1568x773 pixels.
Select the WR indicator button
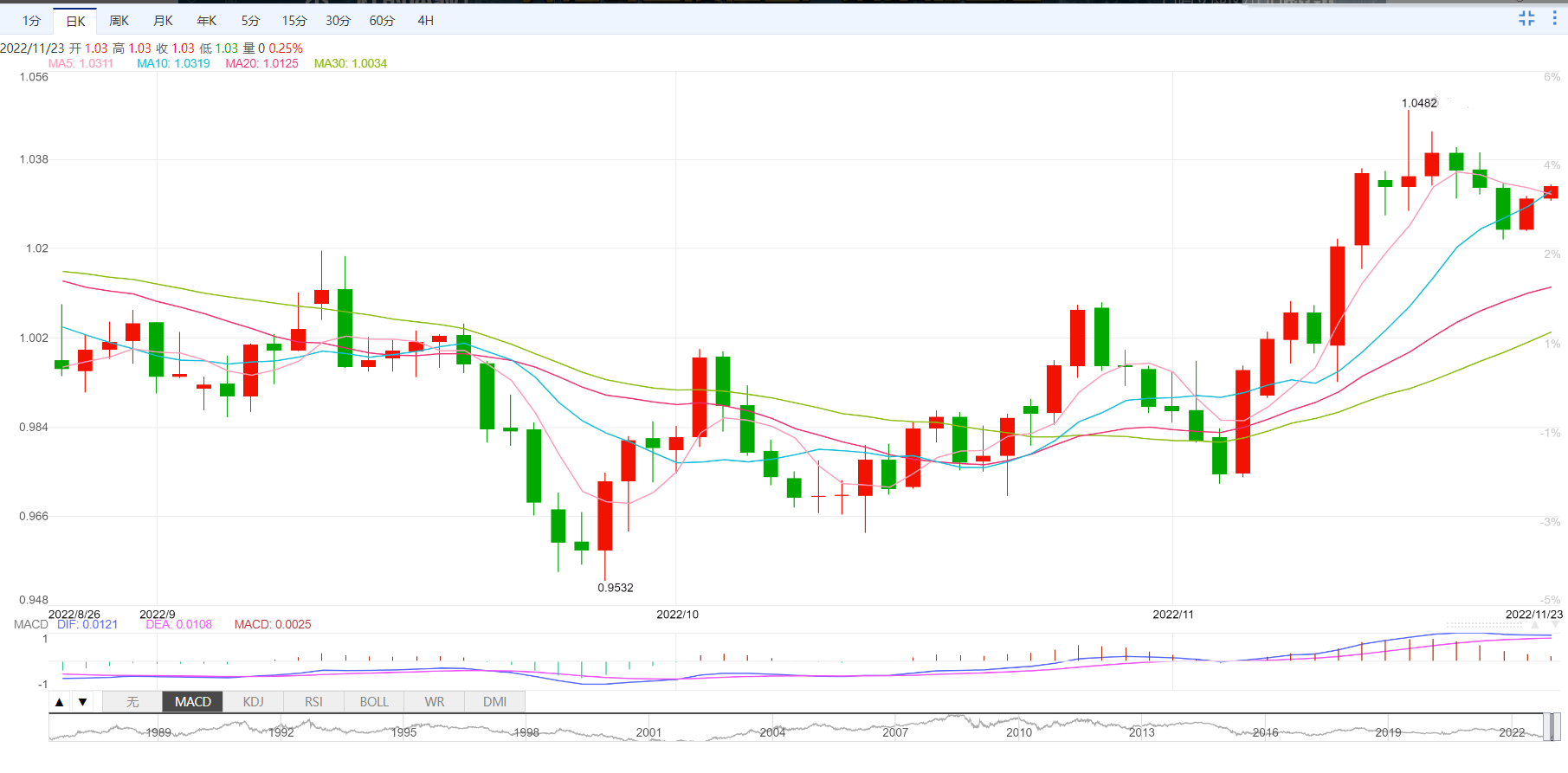435,702
